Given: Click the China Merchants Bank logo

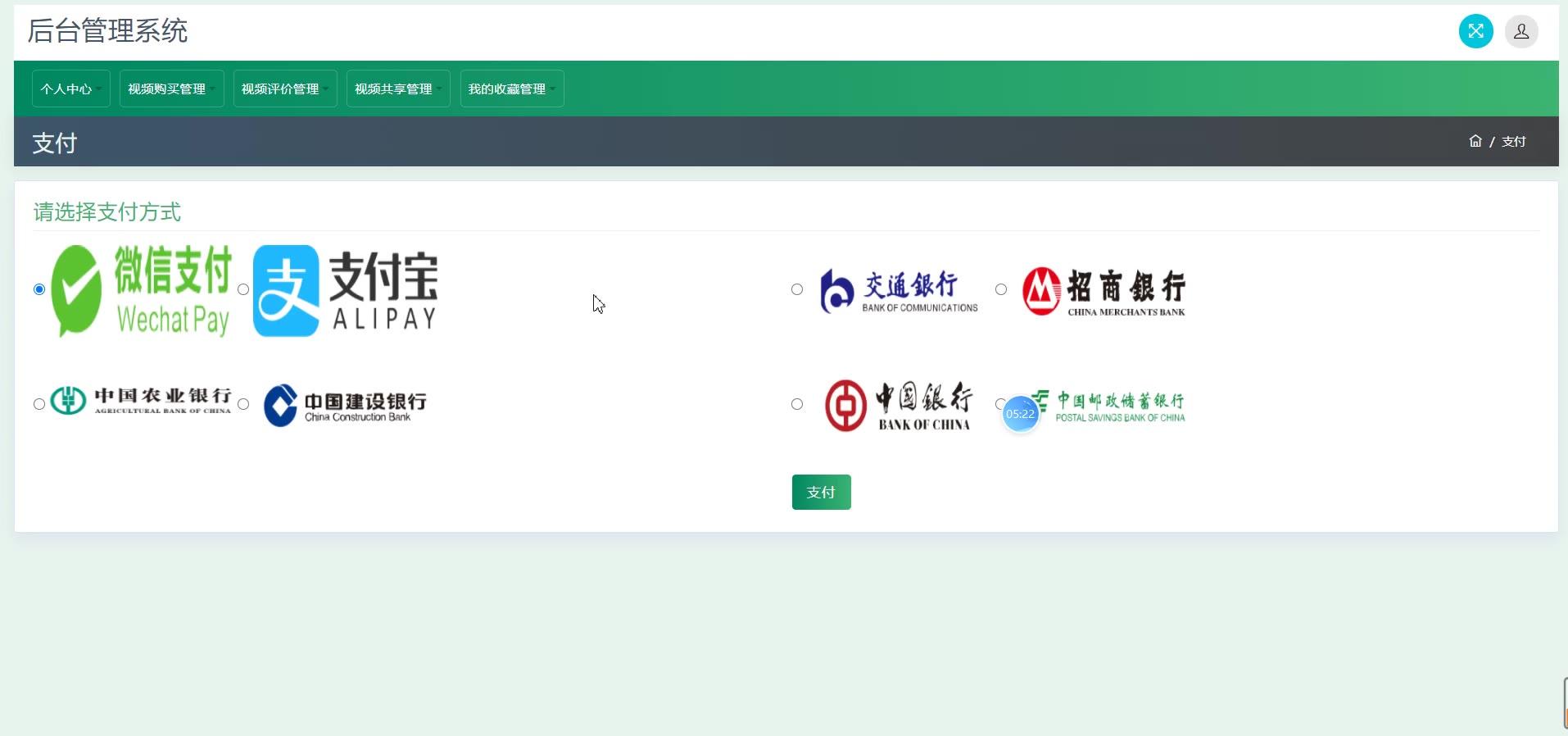Looking at the screenshot, I should click(1103, 291).
